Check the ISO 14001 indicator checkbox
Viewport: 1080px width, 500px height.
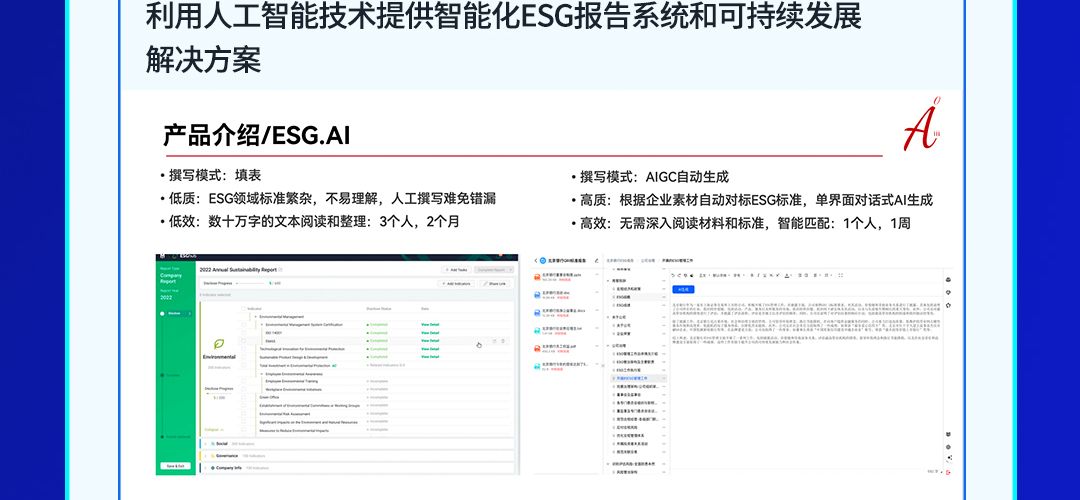pyautogui.click(x=243, y=333)
